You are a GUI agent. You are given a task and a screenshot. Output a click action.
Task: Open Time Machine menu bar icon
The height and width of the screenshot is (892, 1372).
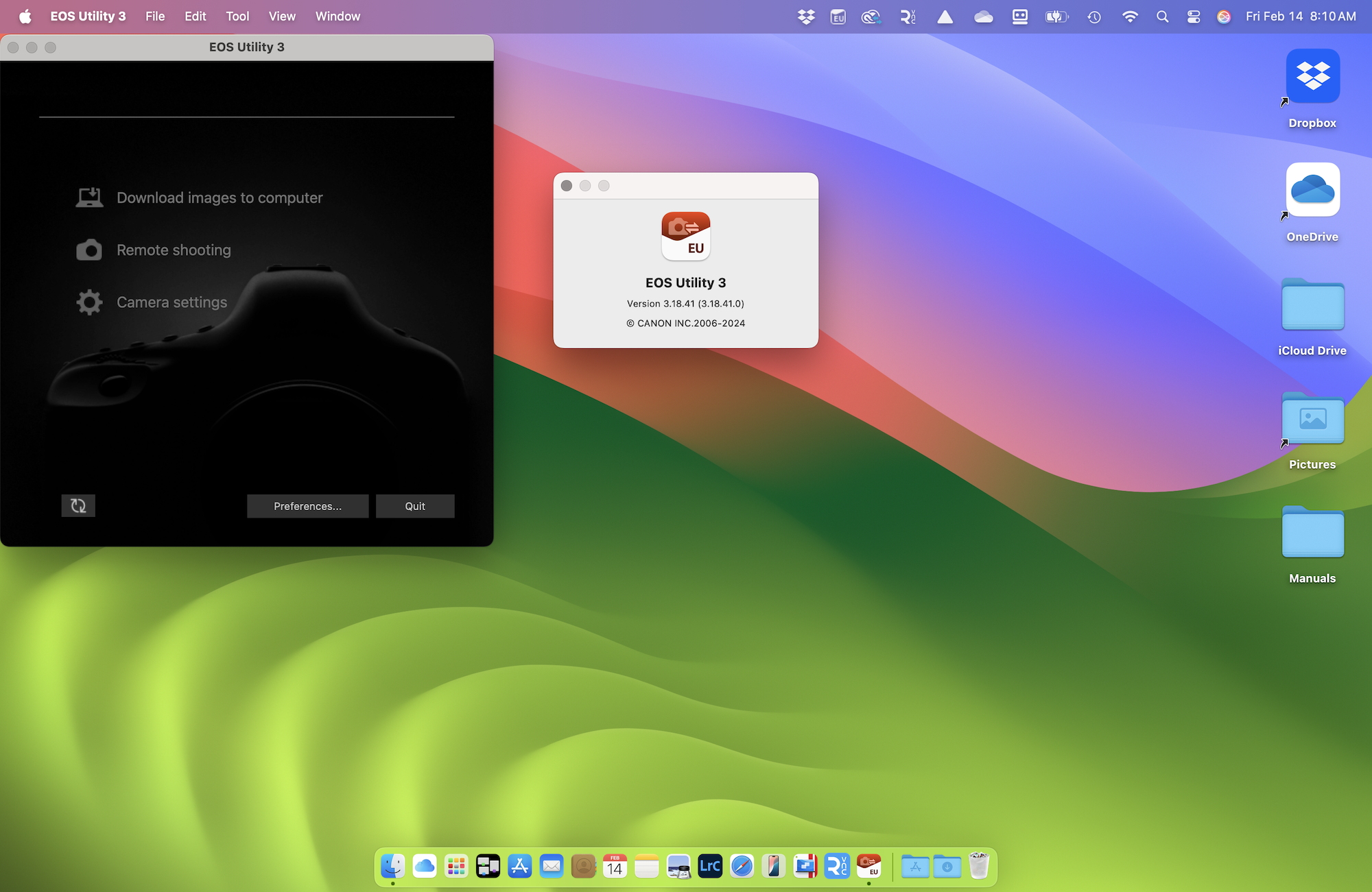(x=1094, y=16)
